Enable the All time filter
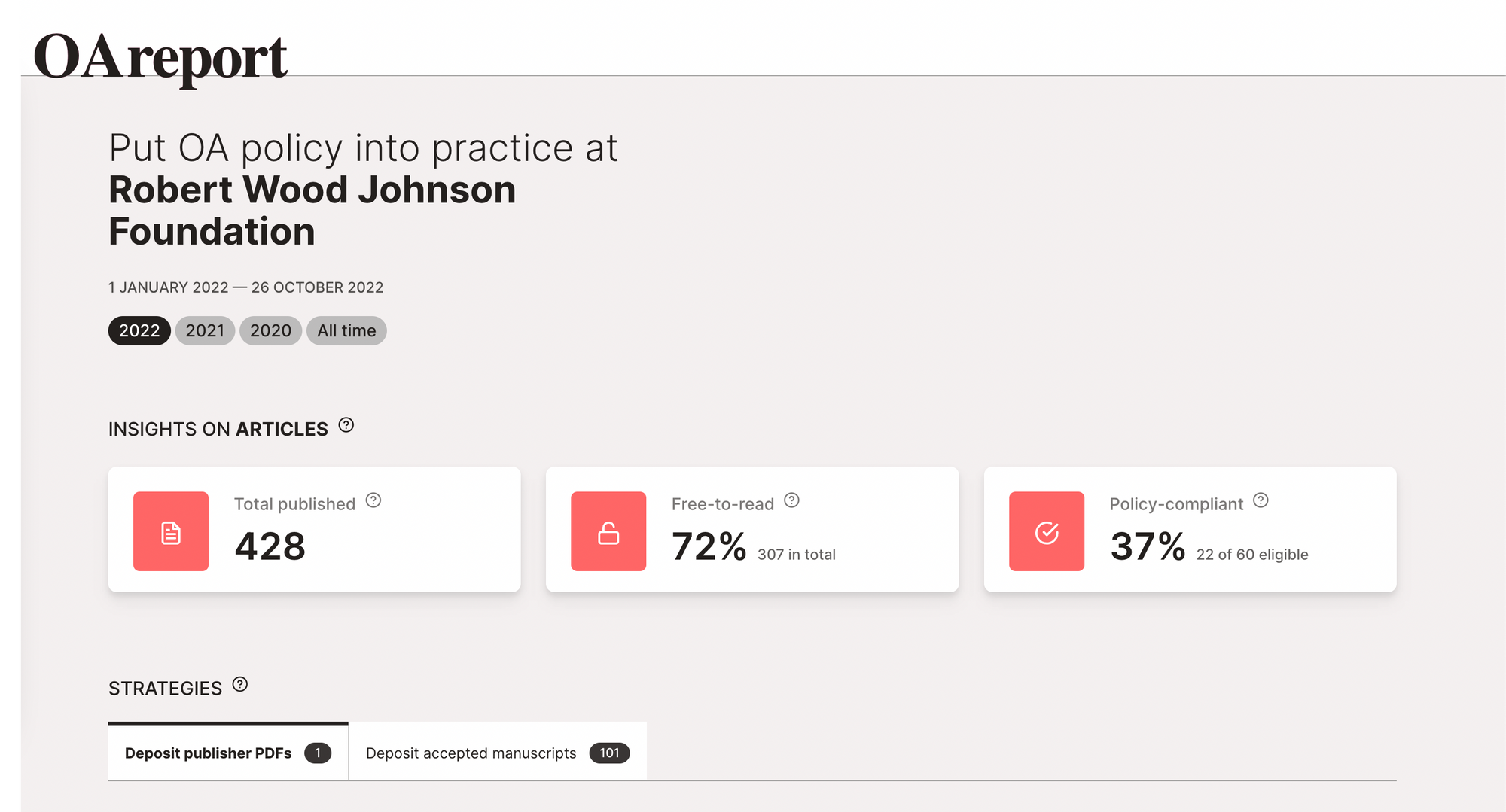Screen dimensions: 1506x812 (x=346, y=330)
